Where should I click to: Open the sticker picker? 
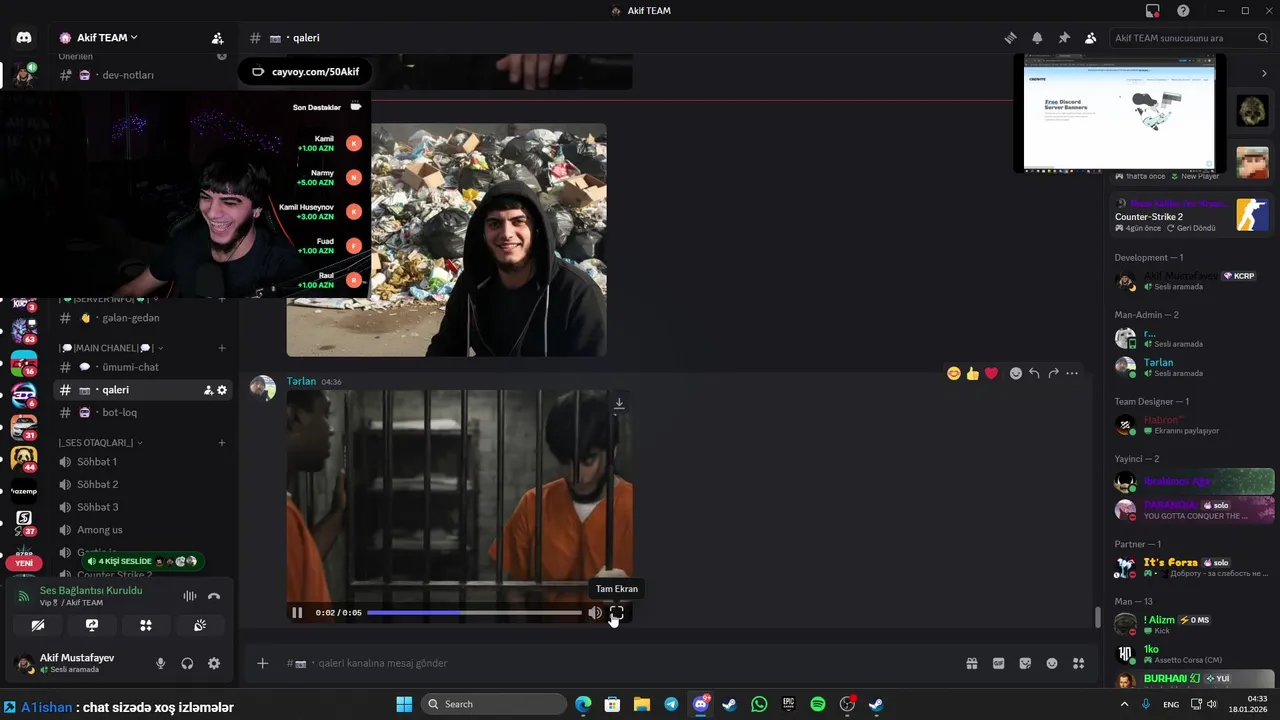1025,663
